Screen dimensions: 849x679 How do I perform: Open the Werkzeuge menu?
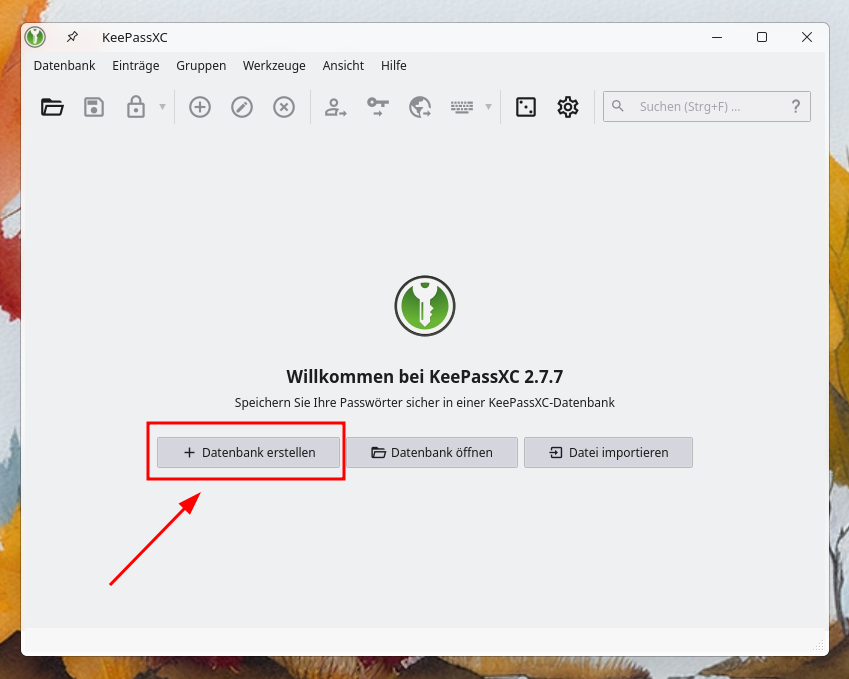274,66
